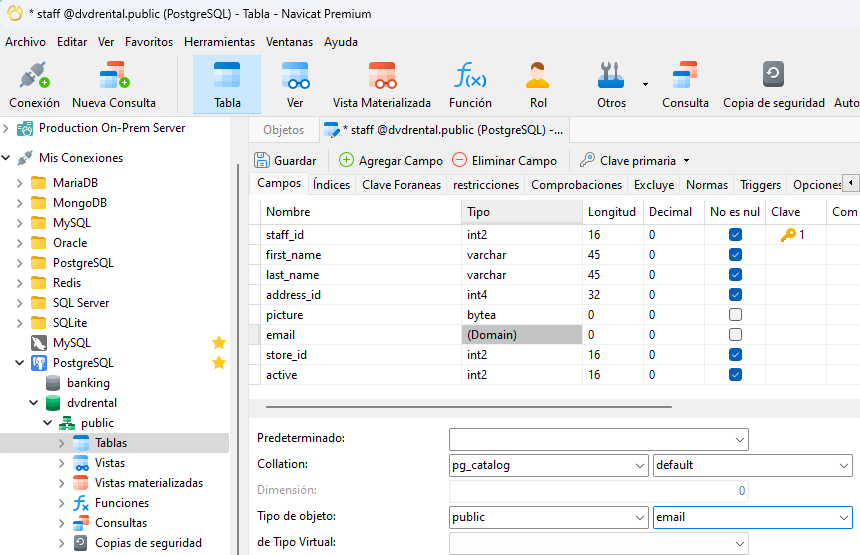Screen dimensions: 860x555
Task: Open Nueva Consulta from the toolbar
Action: pos(114,76)
